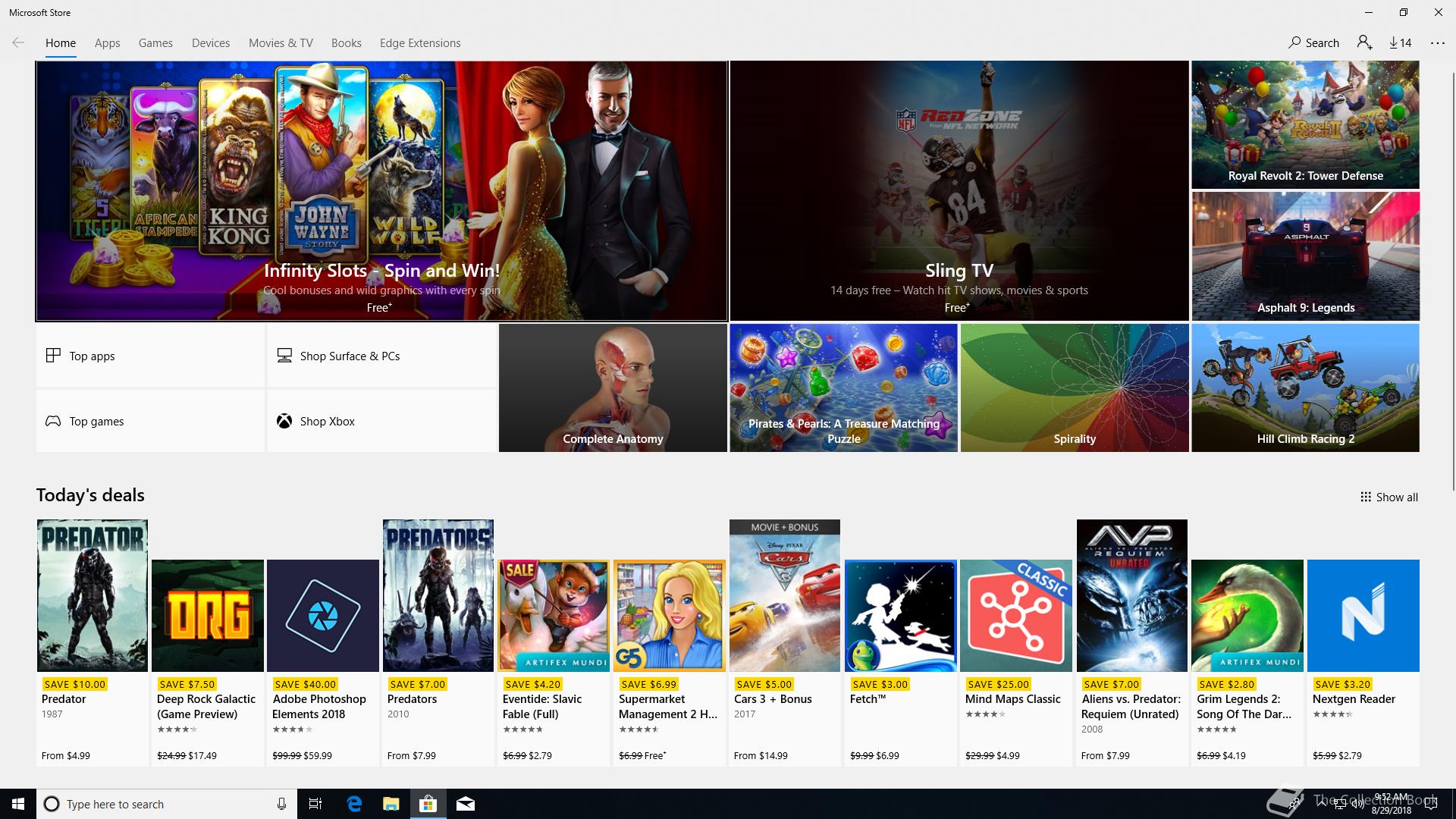Image resolution: width=1456 pixels, height=819 pixels.
Task: Open the Predators 2010 movie poster
Action: coord(438,595)
